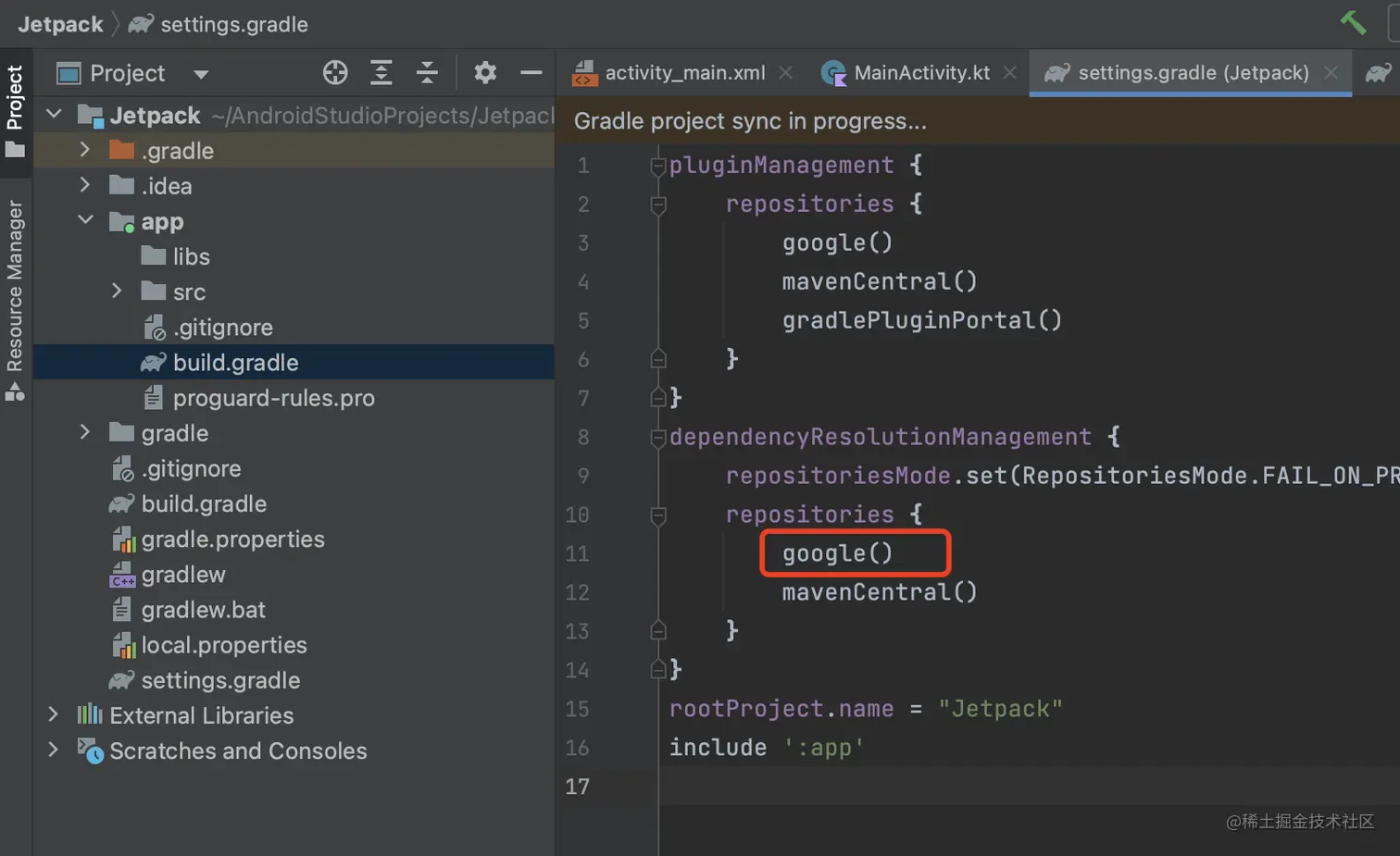
Task: Click the ':app' string on line 16
Action: [x=822, y=748]
